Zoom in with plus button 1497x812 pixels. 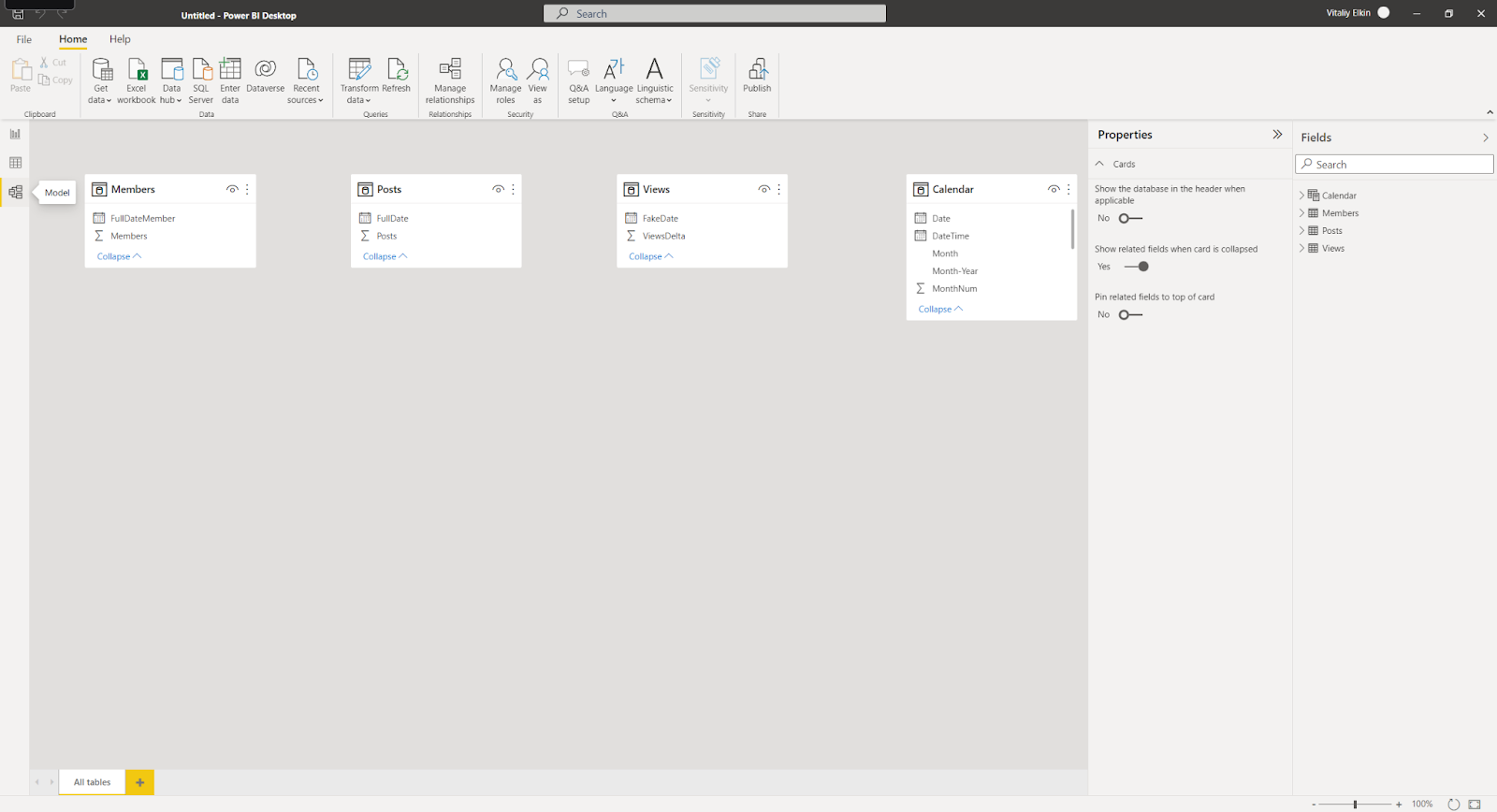point(1399,805)
